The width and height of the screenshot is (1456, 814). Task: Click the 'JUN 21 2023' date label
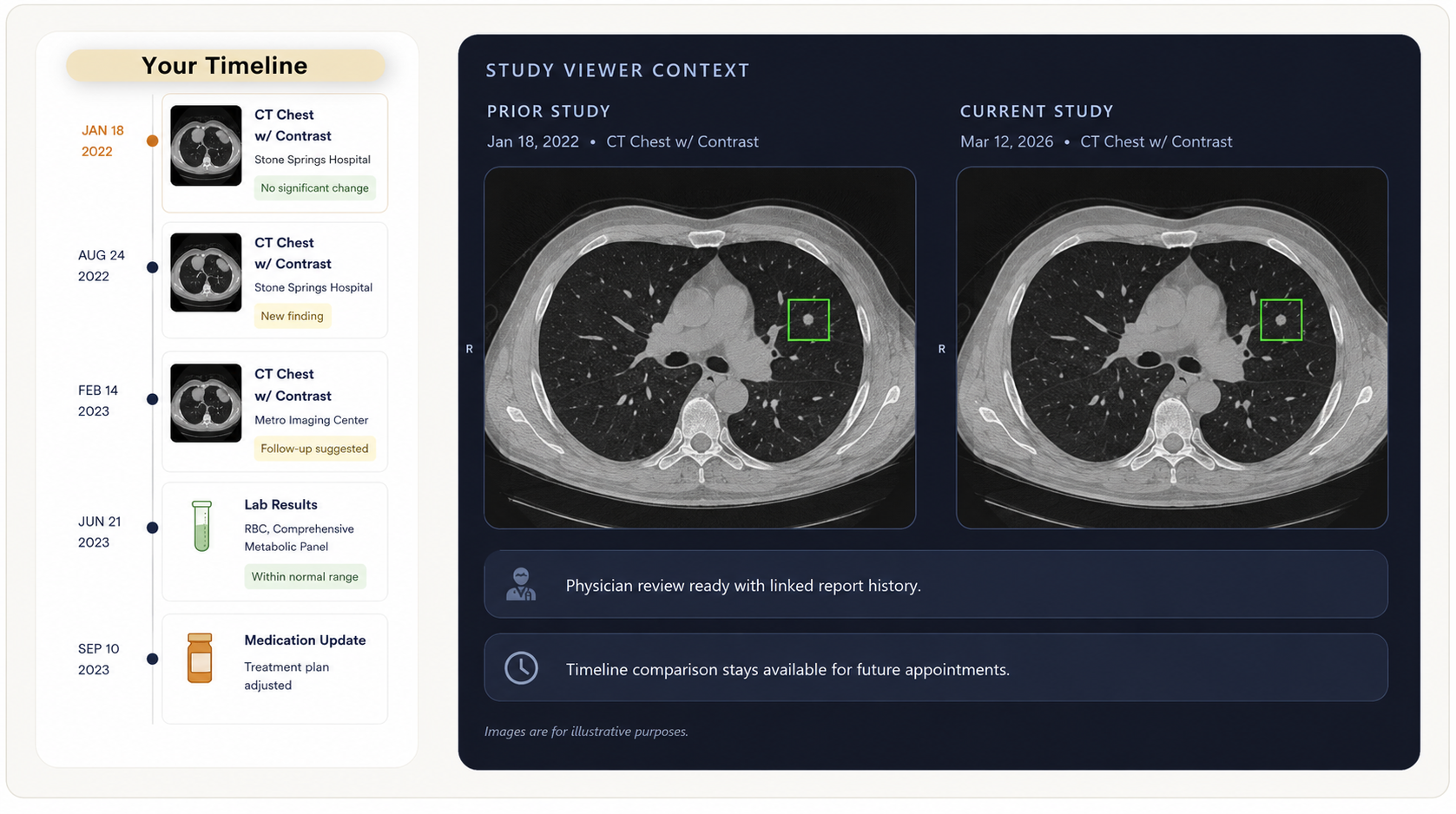[99, 532]
